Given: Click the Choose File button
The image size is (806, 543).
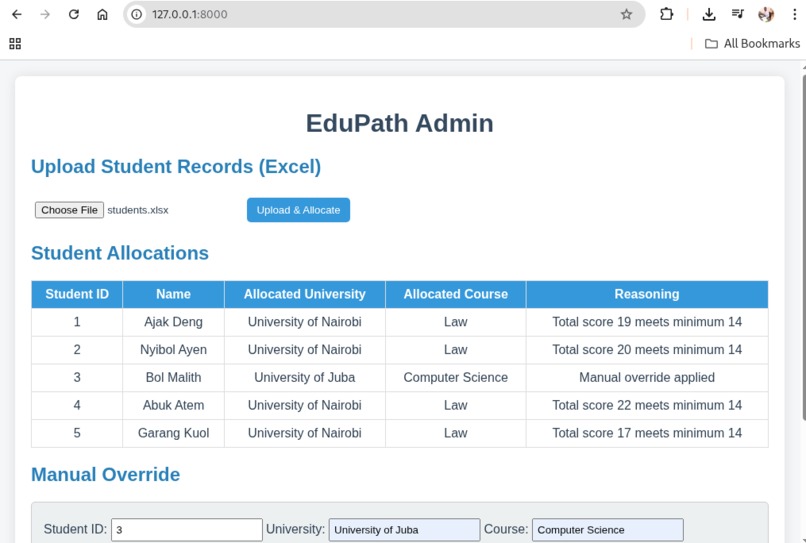Looking at the screenshot, I should [x=69, y=210].
